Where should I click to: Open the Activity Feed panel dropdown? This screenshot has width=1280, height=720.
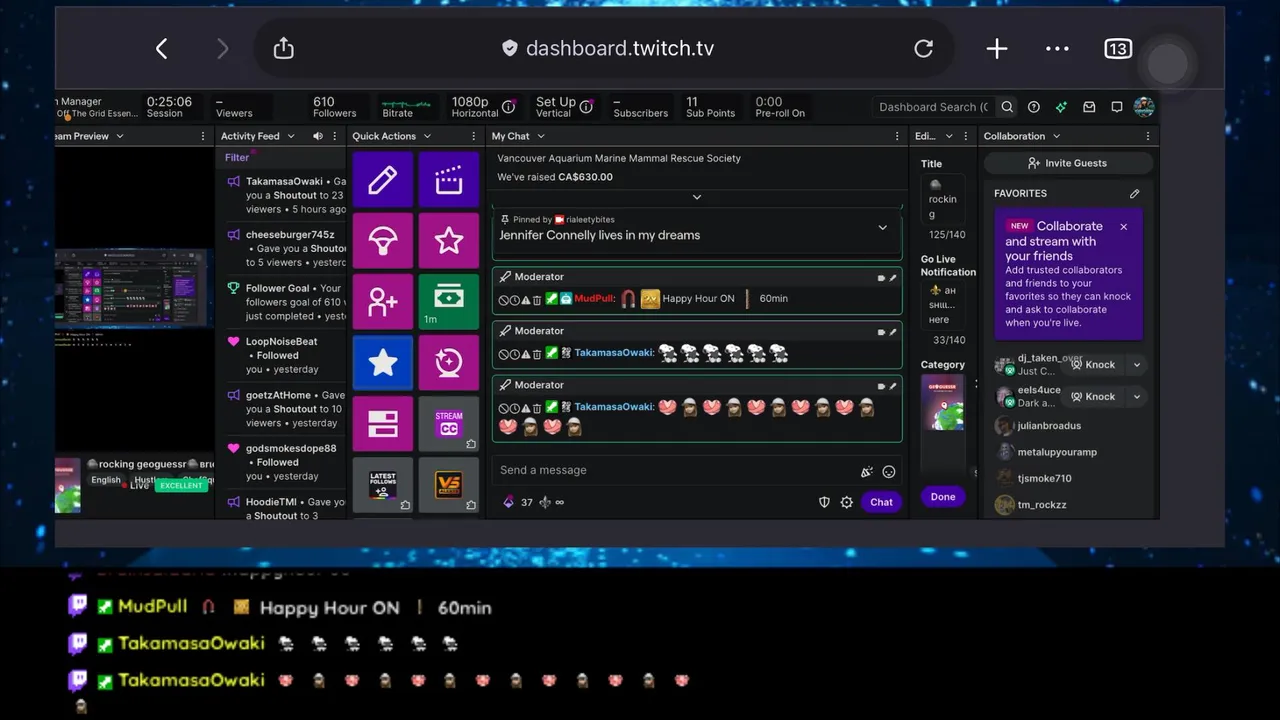291,136
